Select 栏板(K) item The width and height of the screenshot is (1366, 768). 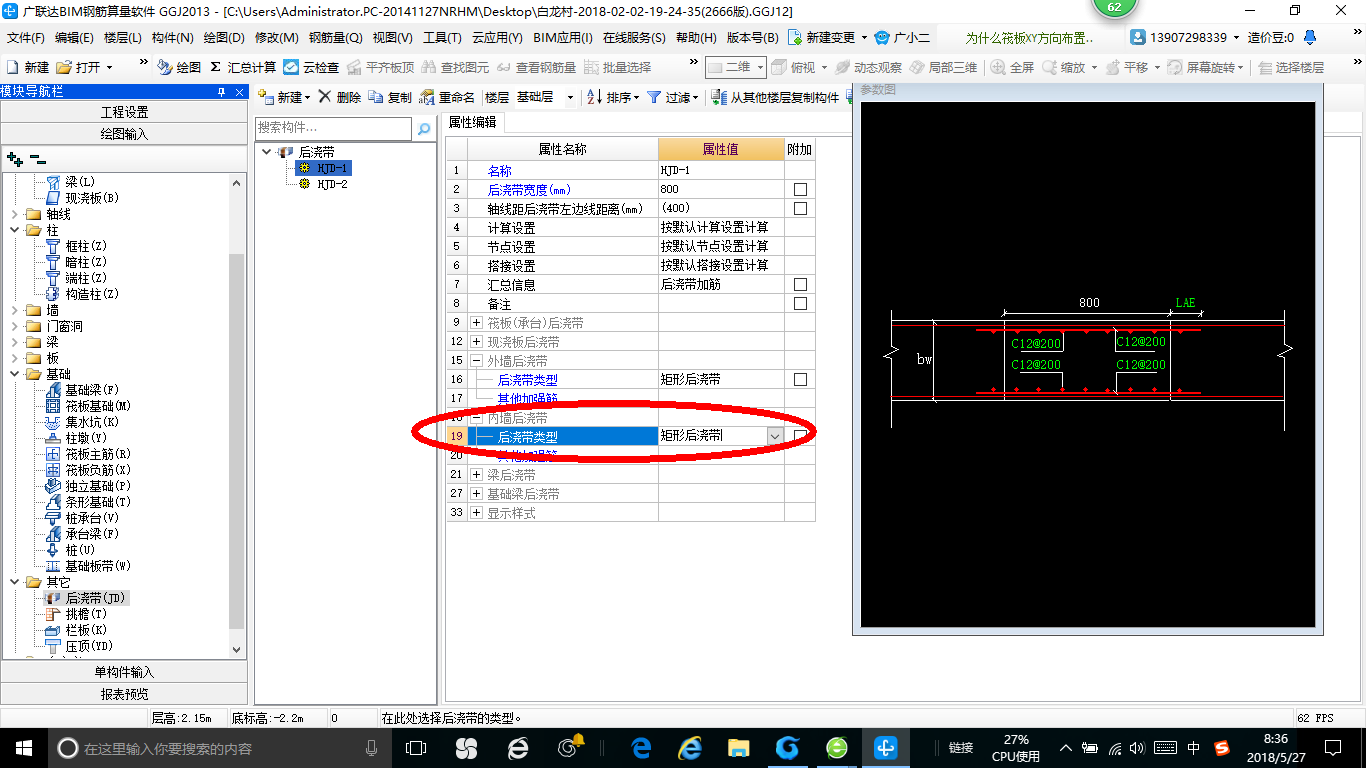tap(76, 630)
